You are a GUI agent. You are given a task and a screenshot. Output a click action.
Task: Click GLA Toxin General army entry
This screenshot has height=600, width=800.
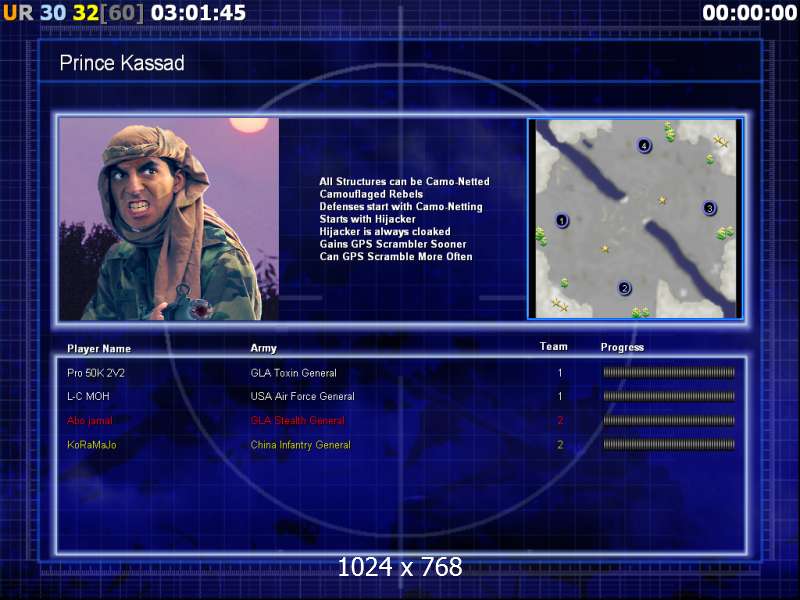click(293, 373)
